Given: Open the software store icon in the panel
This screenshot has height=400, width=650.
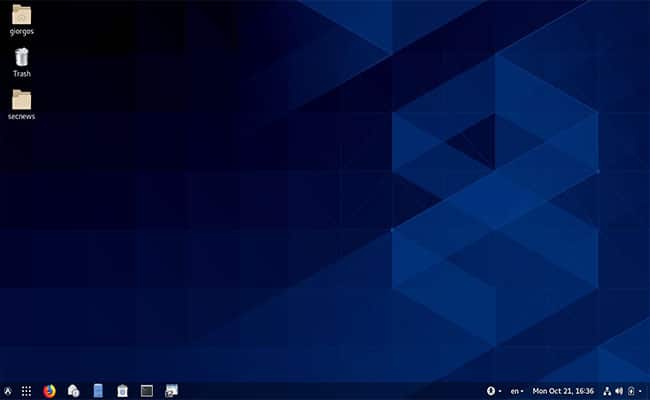Looking at the screenshot, I should 73,391.
